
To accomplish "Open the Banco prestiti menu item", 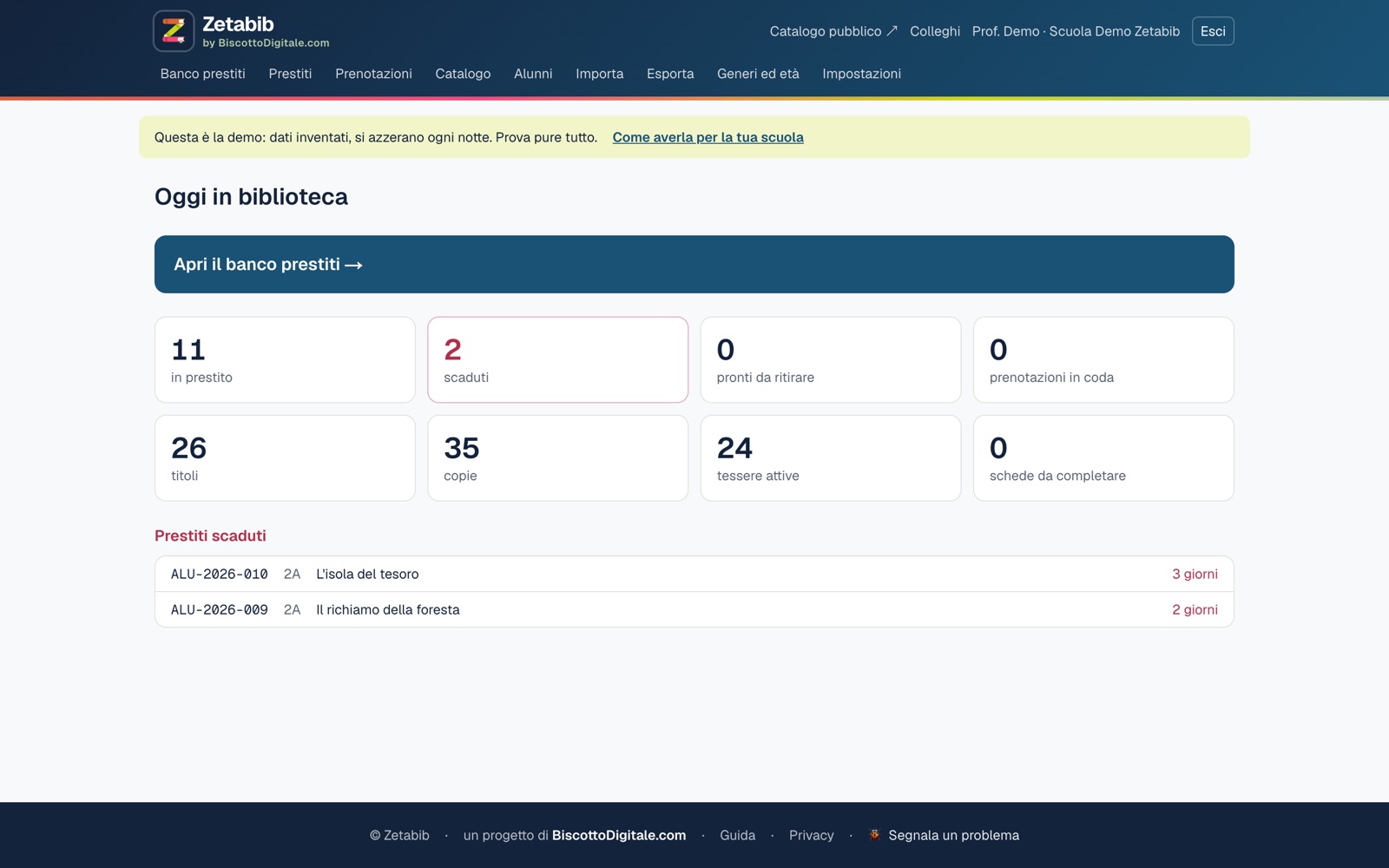I will pyautogui.click(x=203, y=74).
